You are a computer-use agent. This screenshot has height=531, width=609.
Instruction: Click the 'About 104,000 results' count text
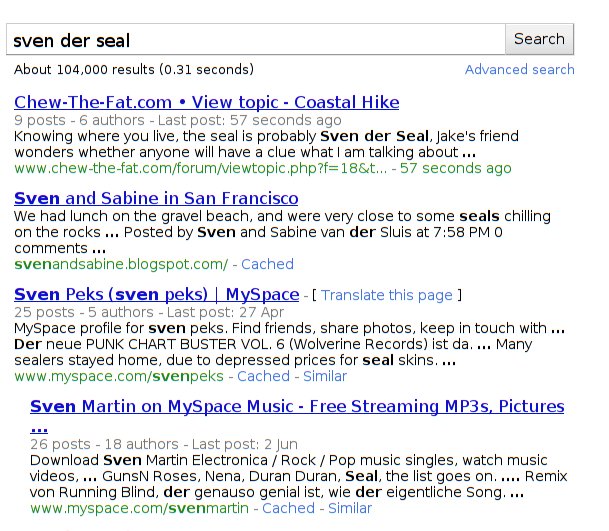pos(134,70)
